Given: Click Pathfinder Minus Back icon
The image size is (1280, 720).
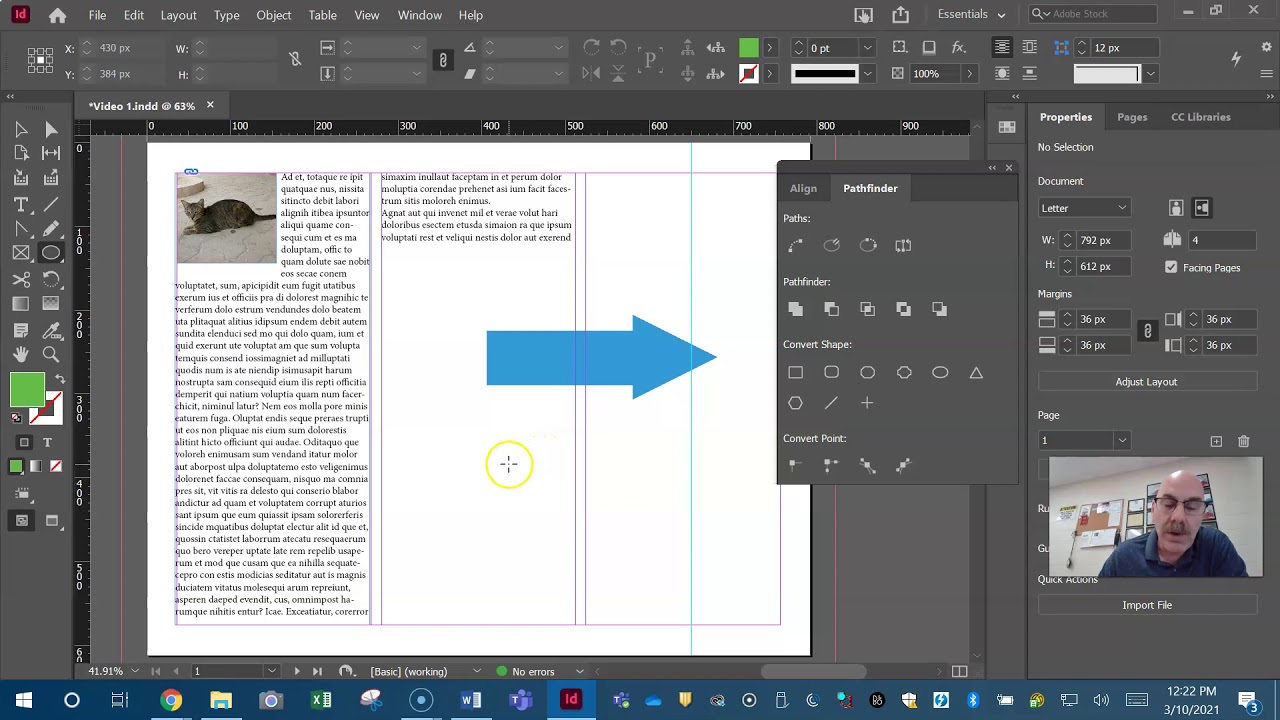Looking at the screenshot, I should coord(939,309).
